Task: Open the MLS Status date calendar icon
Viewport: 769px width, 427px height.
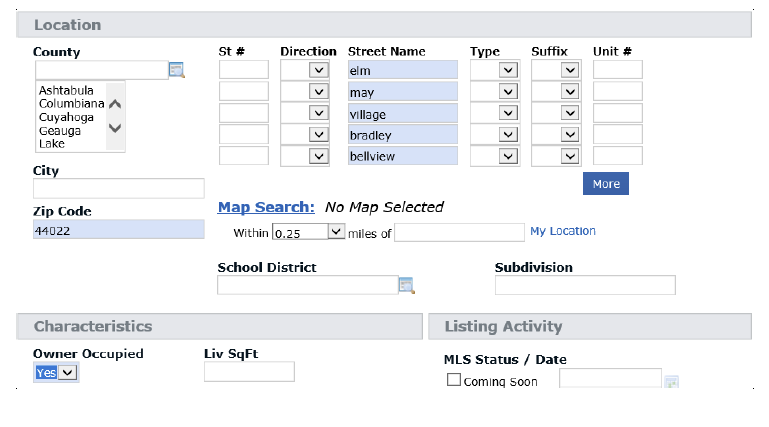Action: [x=671, y=382]
